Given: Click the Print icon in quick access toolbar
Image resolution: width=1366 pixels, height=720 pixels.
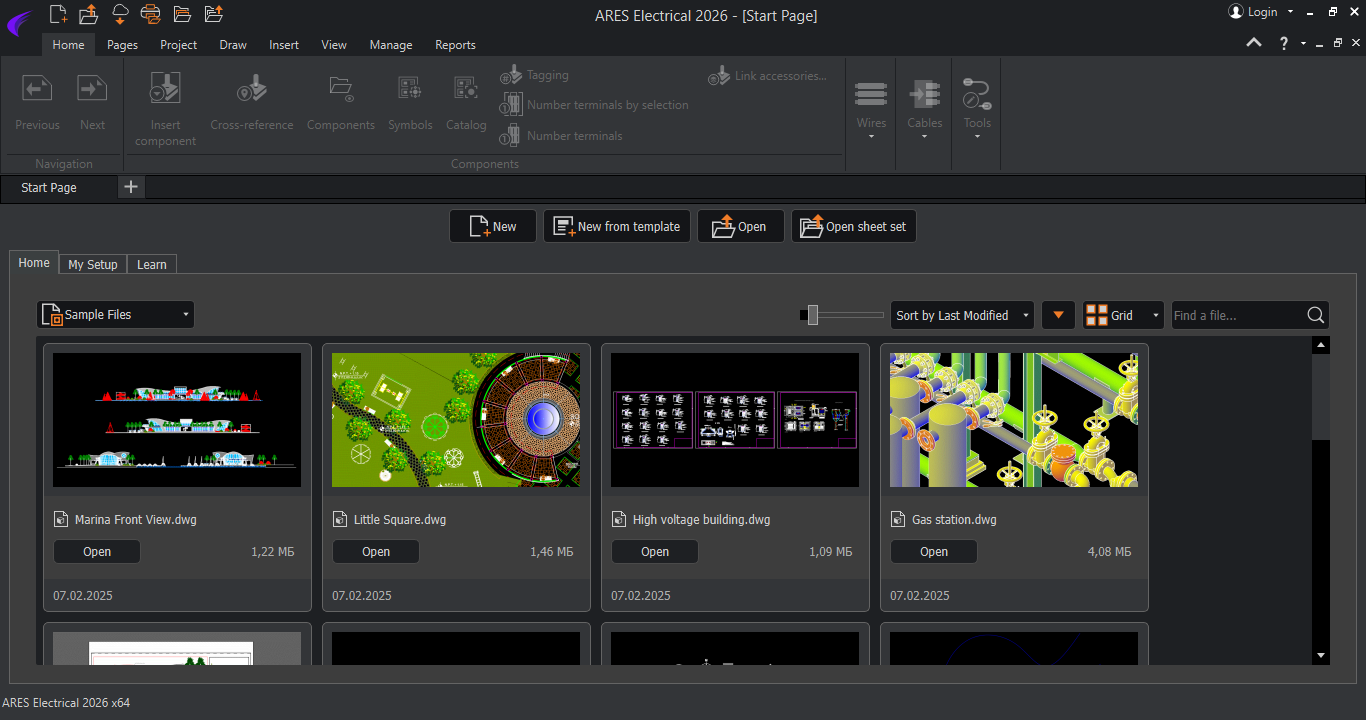Looking at the screenshot, I should 150,13.
